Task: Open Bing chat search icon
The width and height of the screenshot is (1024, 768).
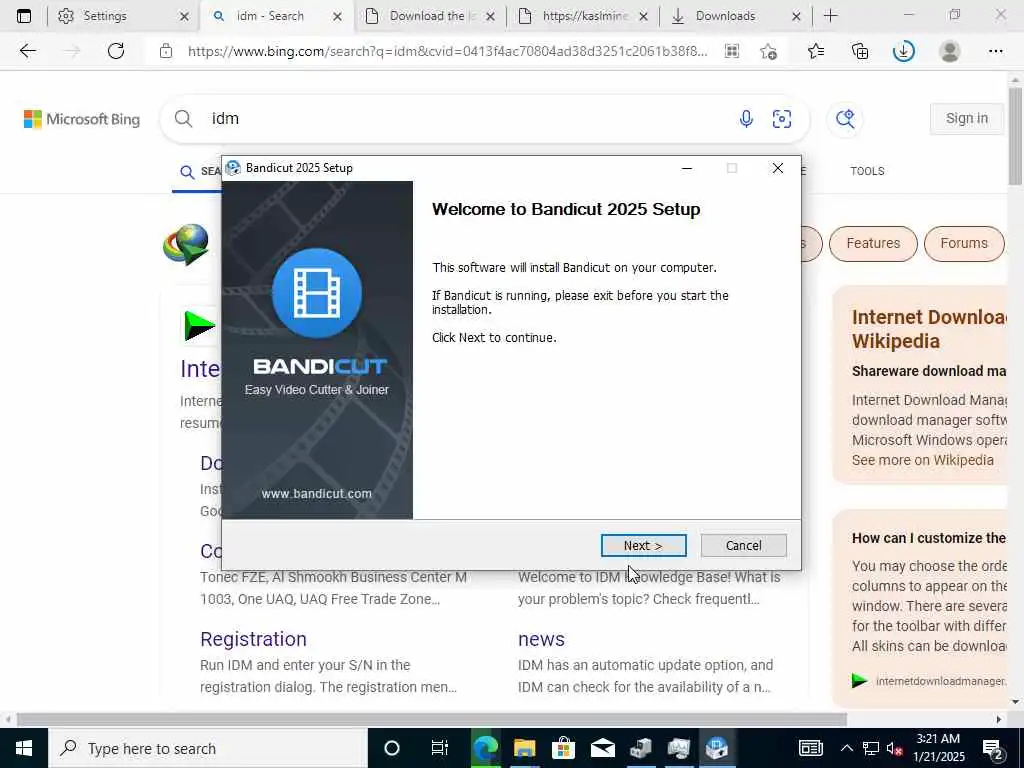Action: click(x=845, y=119)
